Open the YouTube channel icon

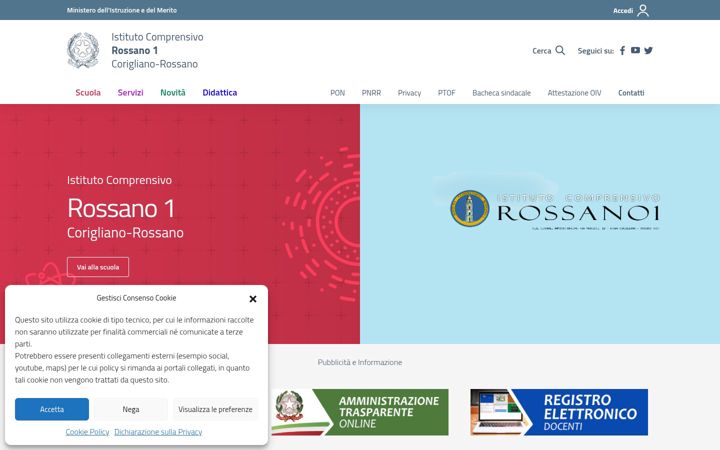coord(635,50)
